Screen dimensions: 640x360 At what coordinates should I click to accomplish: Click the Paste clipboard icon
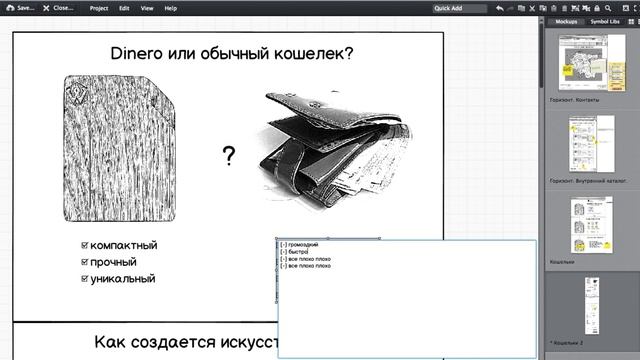[x=554, y=8]
